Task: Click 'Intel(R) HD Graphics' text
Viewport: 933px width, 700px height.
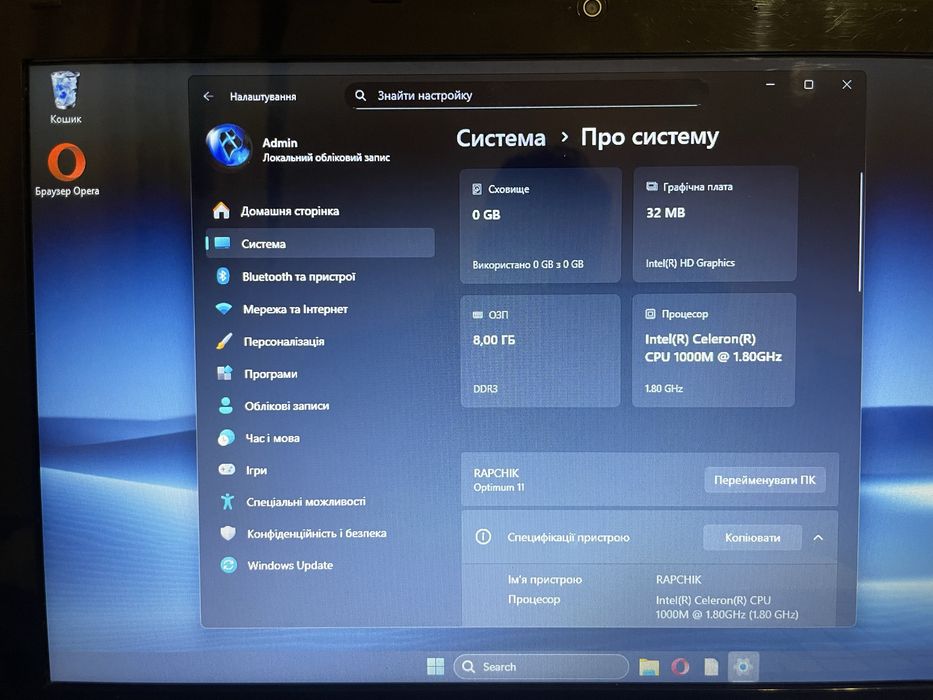Action: point(690,262)
